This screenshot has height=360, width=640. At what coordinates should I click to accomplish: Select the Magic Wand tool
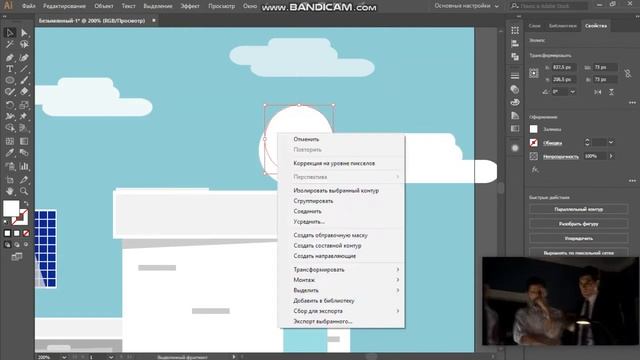coord(10,44)
